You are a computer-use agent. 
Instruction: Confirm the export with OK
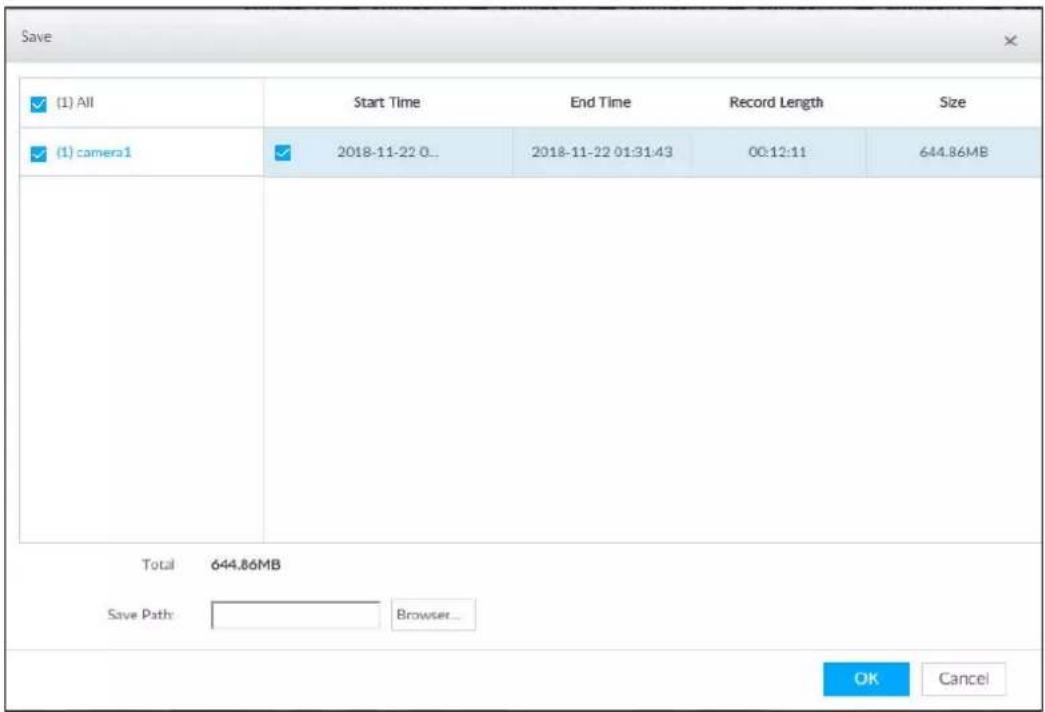point(866,679)
